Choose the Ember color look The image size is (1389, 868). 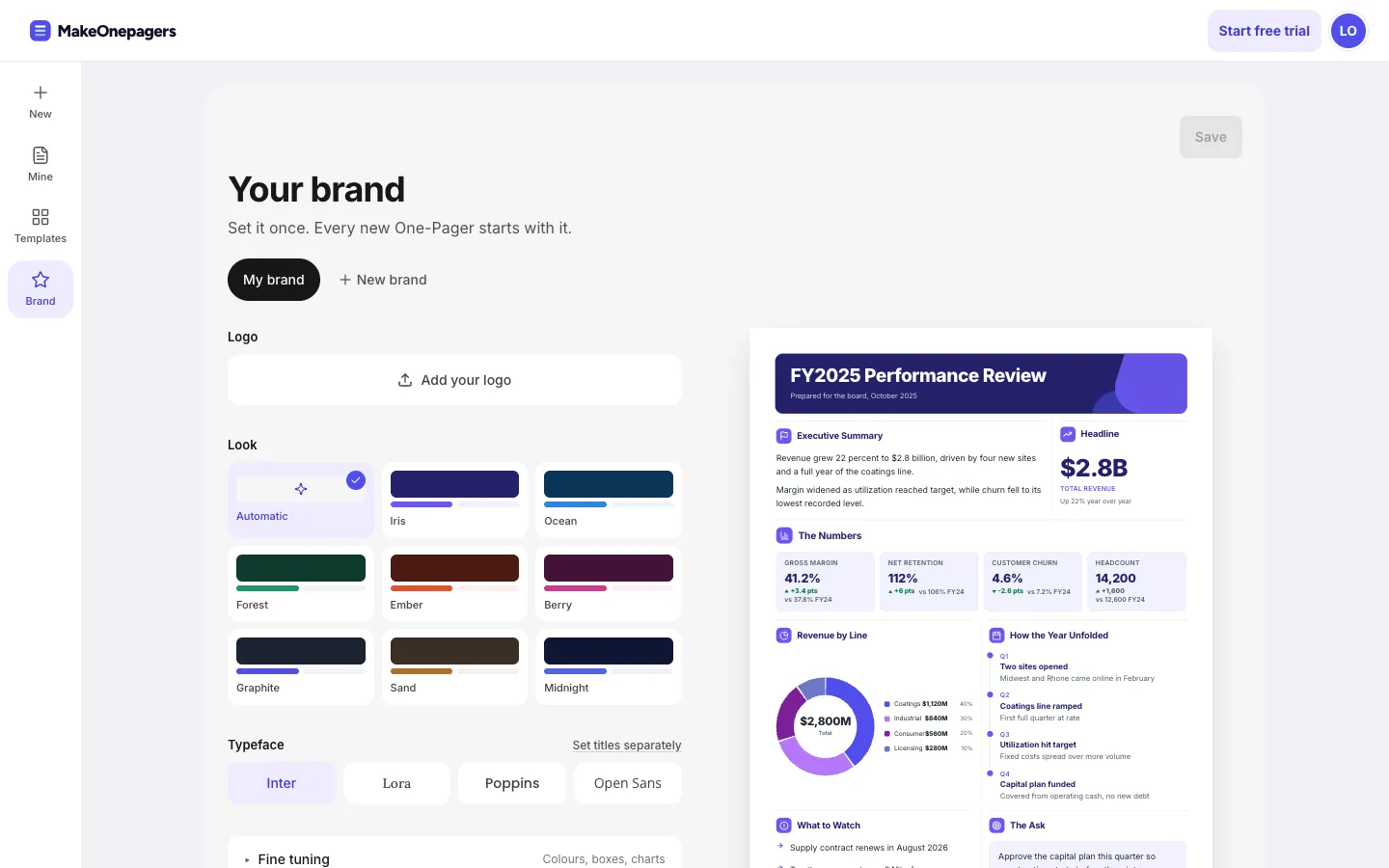pos(454,583)
